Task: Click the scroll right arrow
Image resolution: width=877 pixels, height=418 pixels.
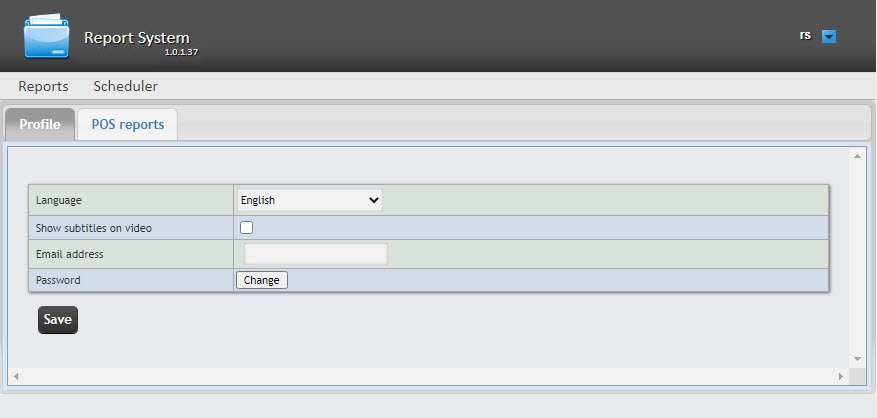Action: pyautogui.click(x=840, y=376)
